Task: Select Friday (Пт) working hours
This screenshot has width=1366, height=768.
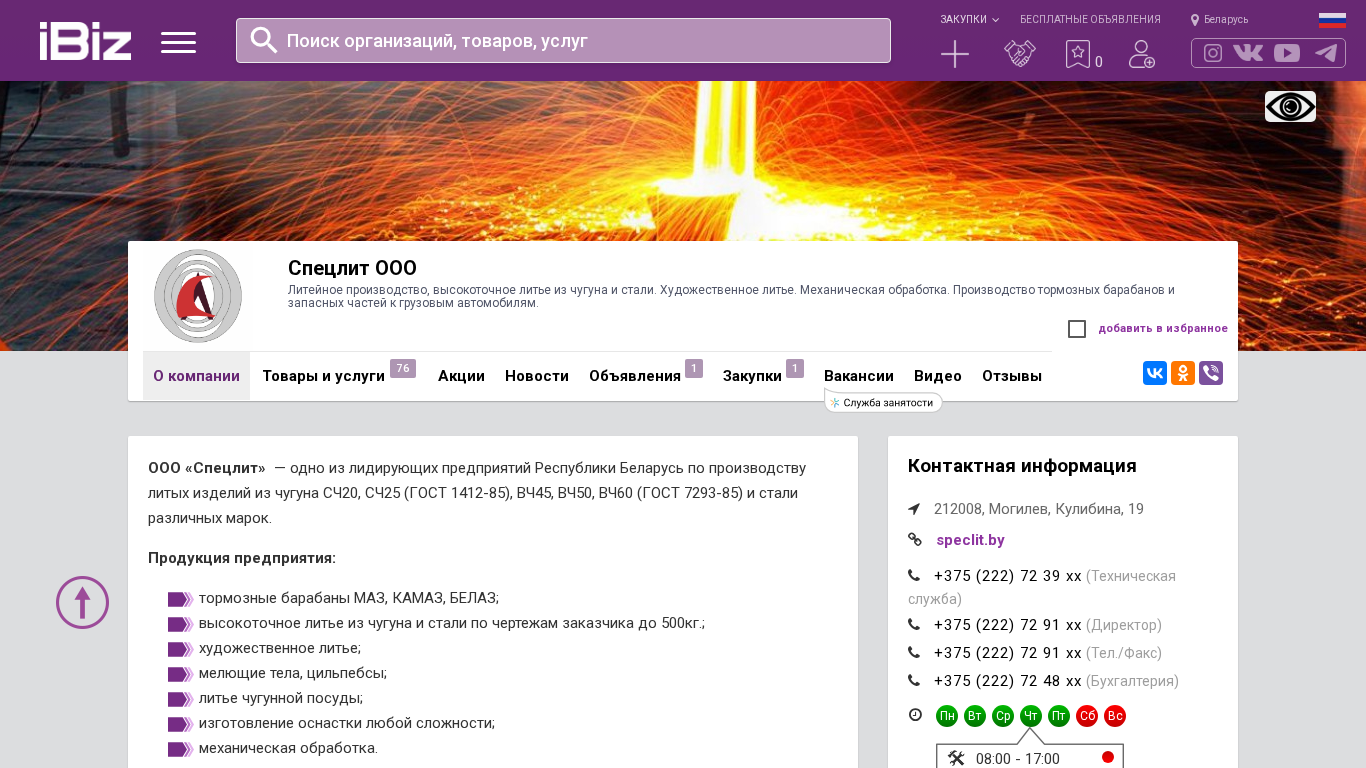Action: coord(1059,716)
